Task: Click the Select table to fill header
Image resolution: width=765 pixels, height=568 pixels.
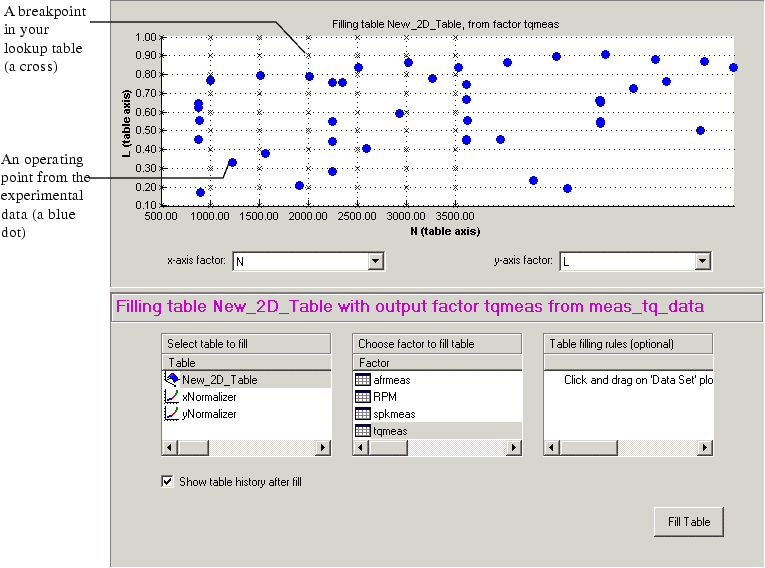Action: tap(246, 344)
